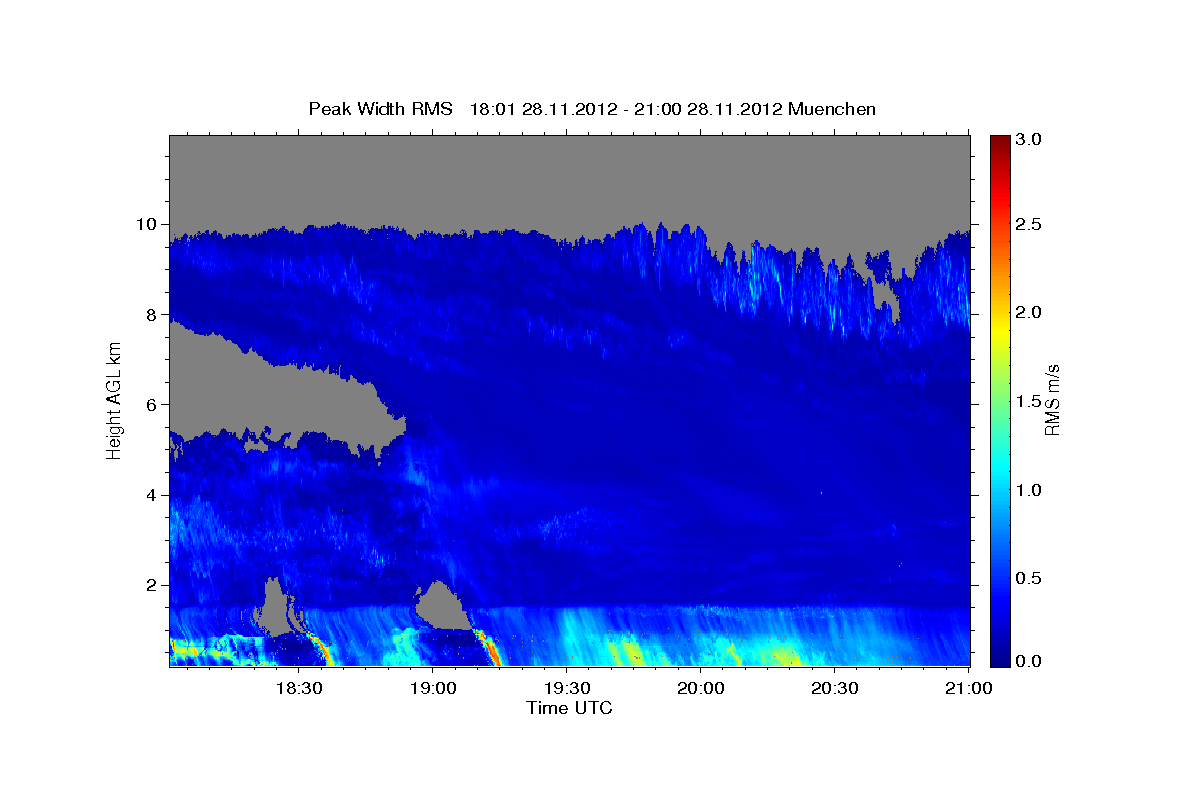Image resolution: width=1200 pixels, height=800 pixels.
Task: Click the y-axis label 'Height AGL km'
Action: 114,399
